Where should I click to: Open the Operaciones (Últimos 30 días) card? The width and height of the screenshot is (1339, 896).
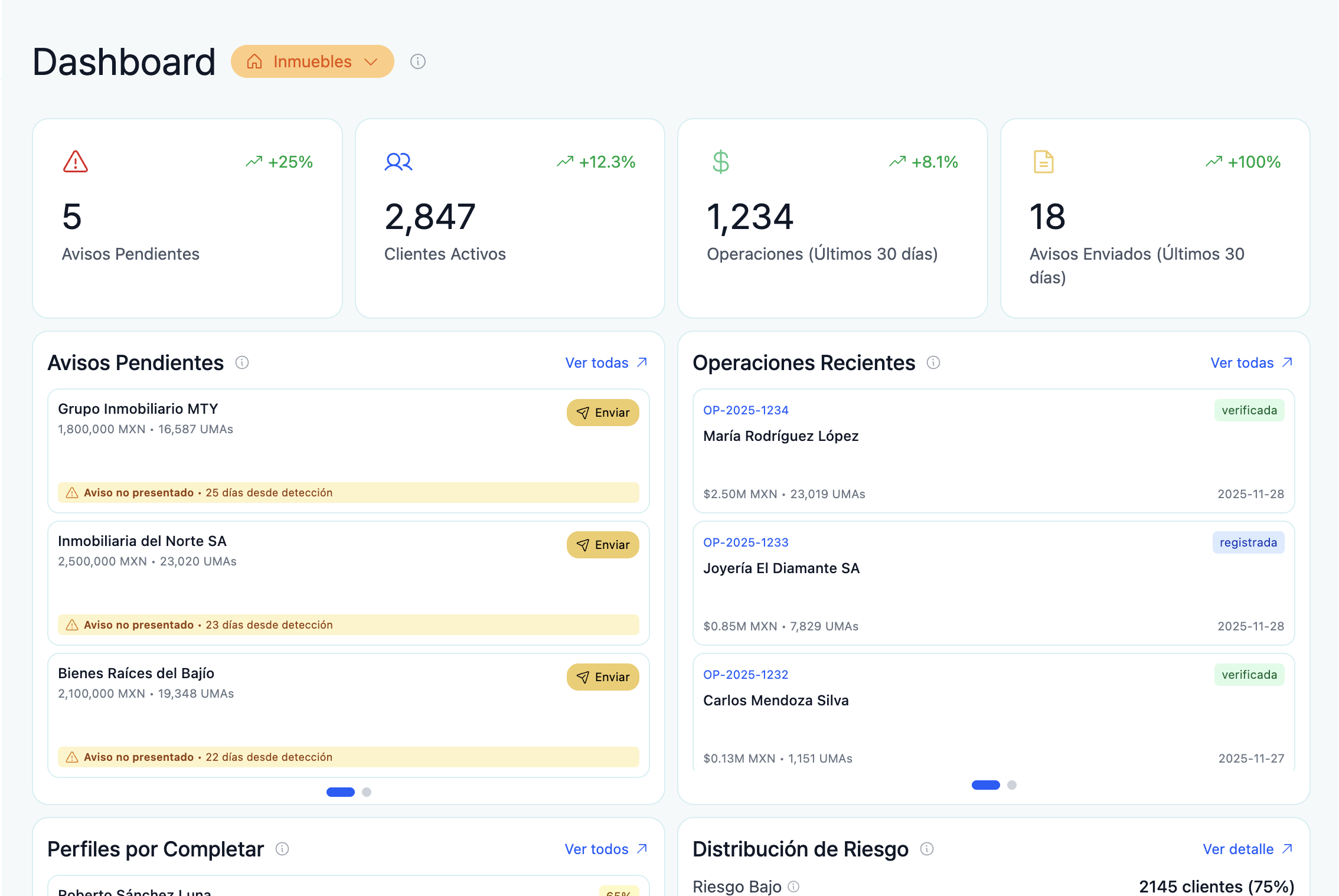pos(832,218)
